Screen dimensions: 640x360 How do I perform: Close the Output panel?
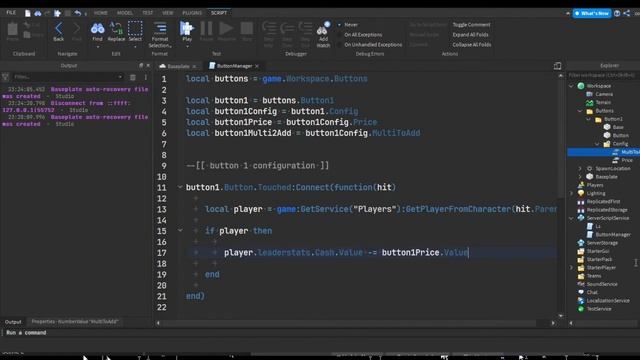(148, 65)
